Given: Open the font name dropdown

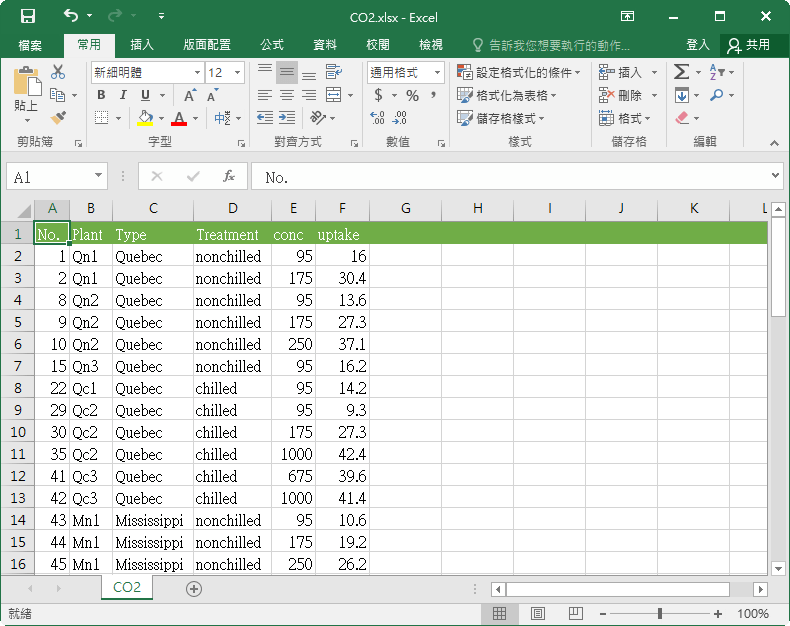Looking at the screenshot, I should [197, 72].
